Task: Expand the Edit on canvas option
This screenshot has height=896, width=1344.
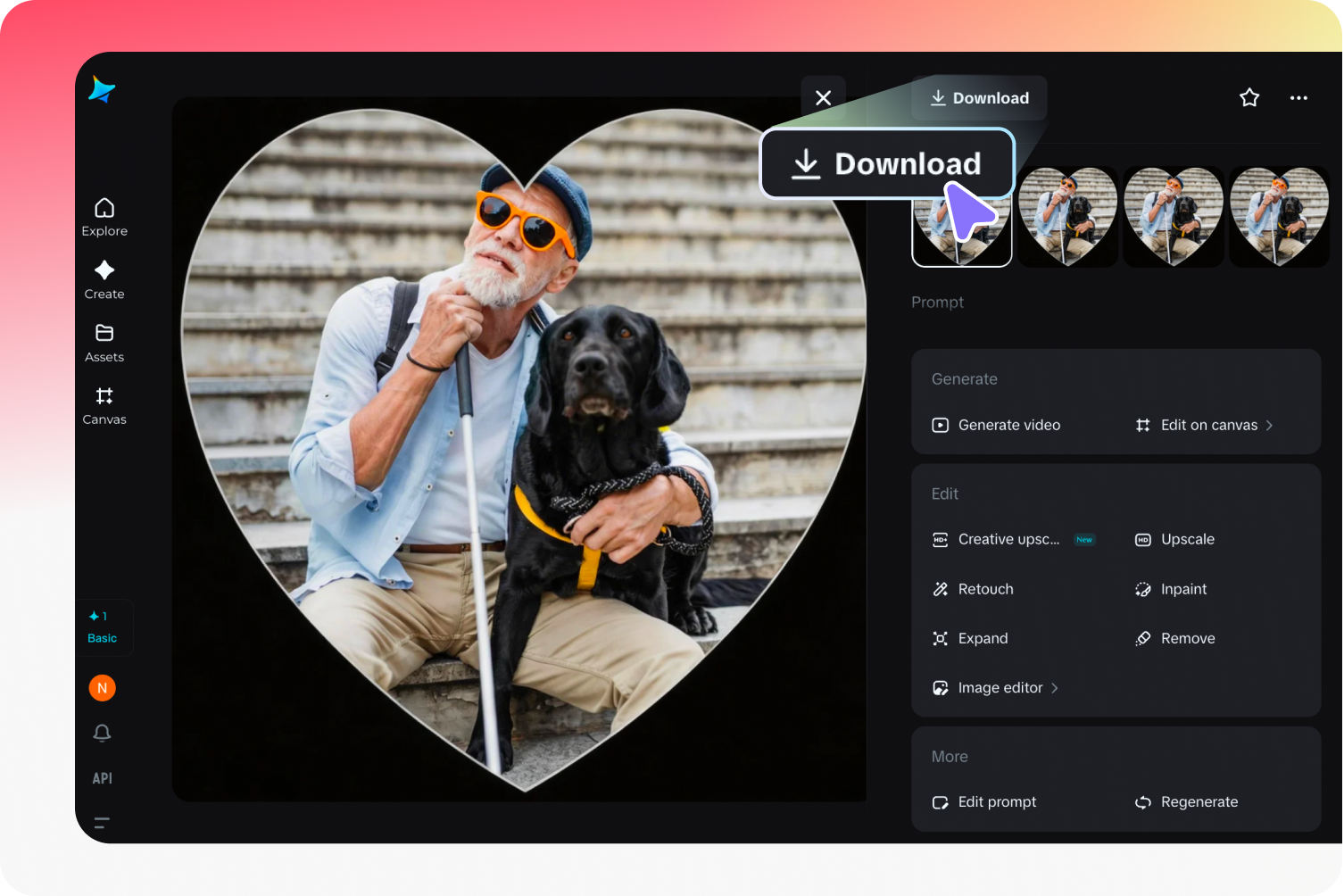Action: (x=1204, y=425)
